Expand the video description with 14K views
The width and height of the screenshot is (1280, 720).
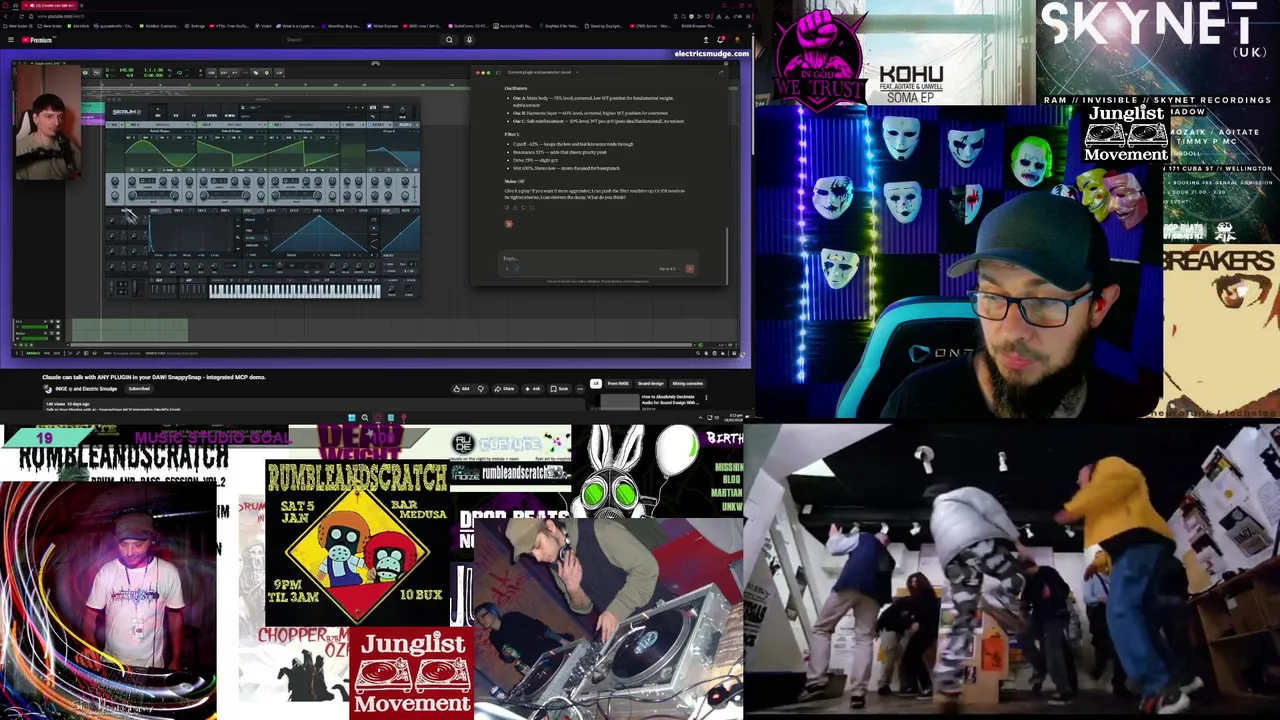point(314,405)
